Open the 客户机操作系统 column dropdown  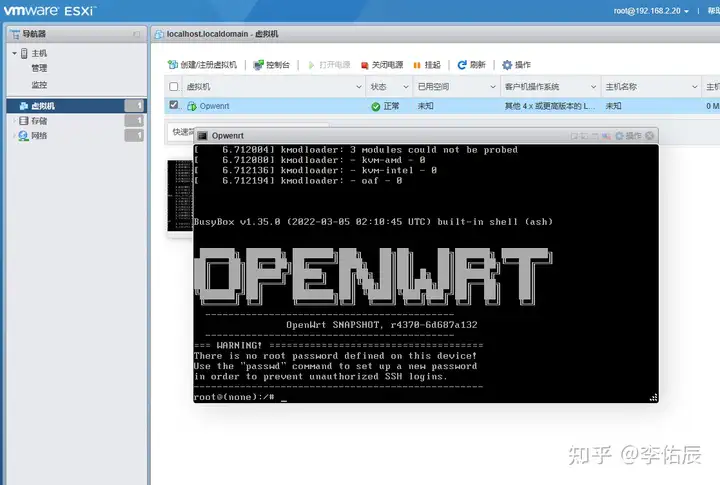pyautogui.click(x=593, y=87)
